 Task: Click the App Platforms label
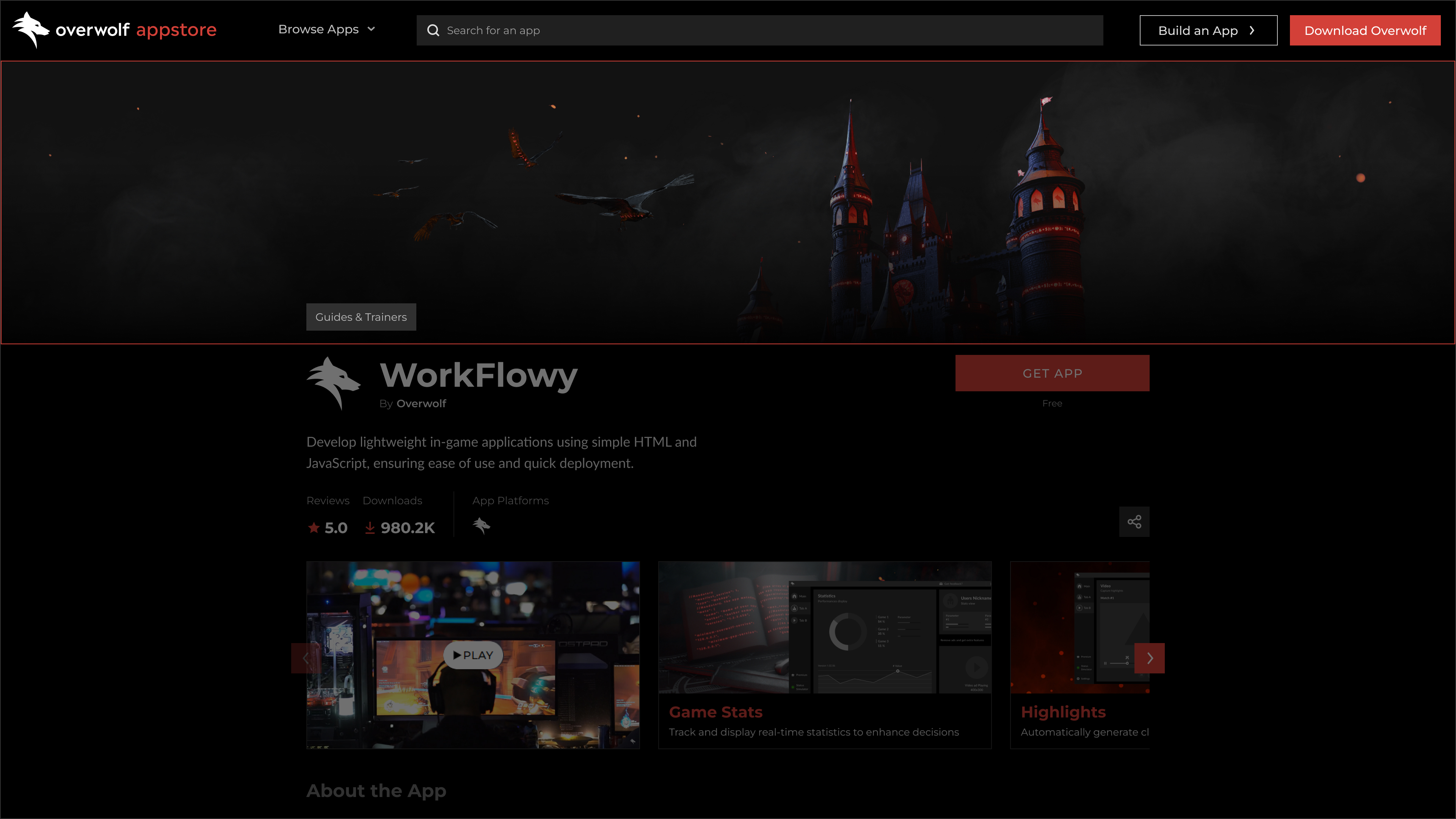coord(510,501)
